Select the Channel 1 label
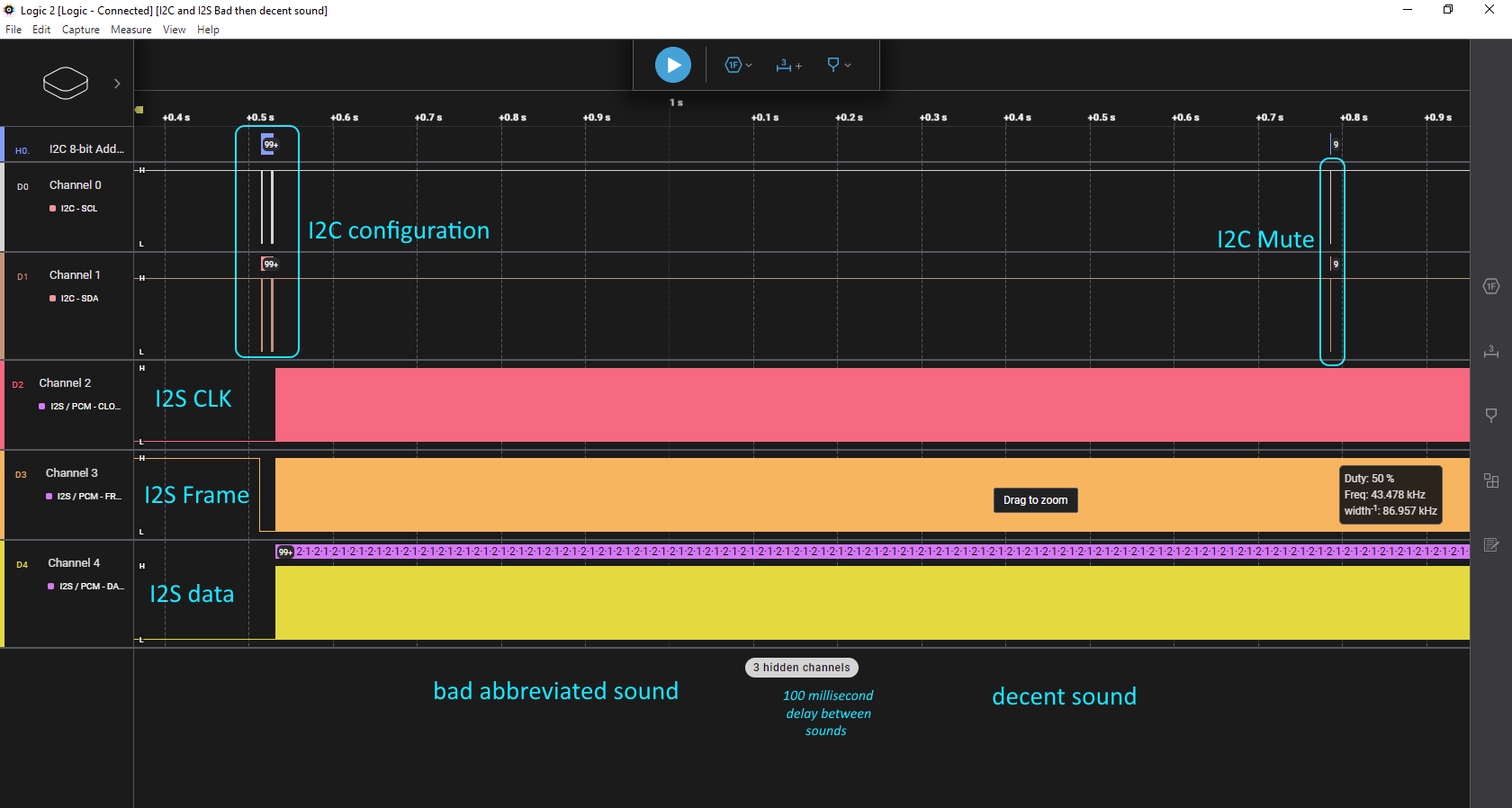The height and width of the screenshot is (808, 1512). click(x=75, y=274)
